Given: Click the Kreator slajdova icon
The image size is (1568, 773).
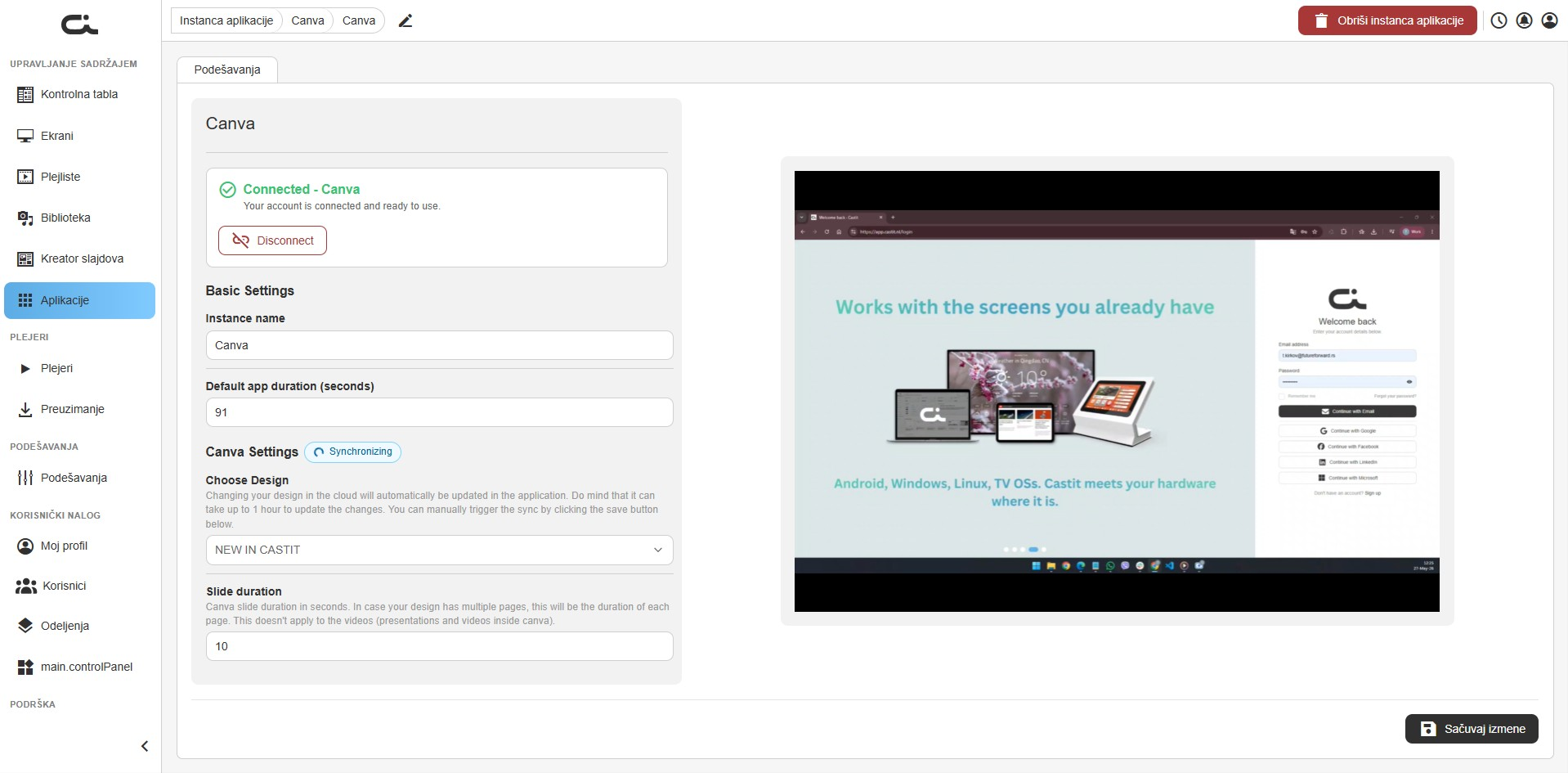Looking at the screenshot, I should tap(25, 259).
